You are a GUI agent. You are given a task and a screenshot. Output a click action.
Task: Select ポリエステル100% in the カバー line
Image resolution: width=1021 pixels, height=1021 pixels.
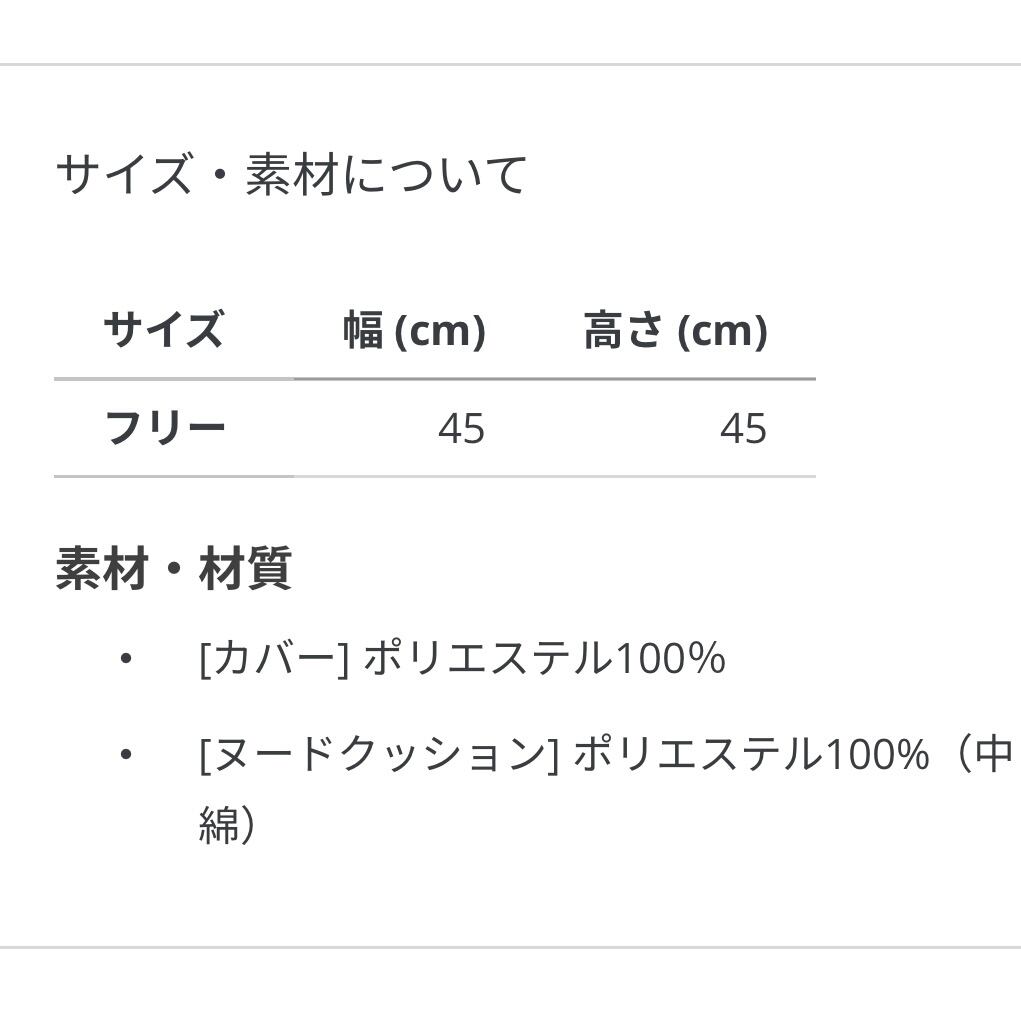(x=543, y=659)
